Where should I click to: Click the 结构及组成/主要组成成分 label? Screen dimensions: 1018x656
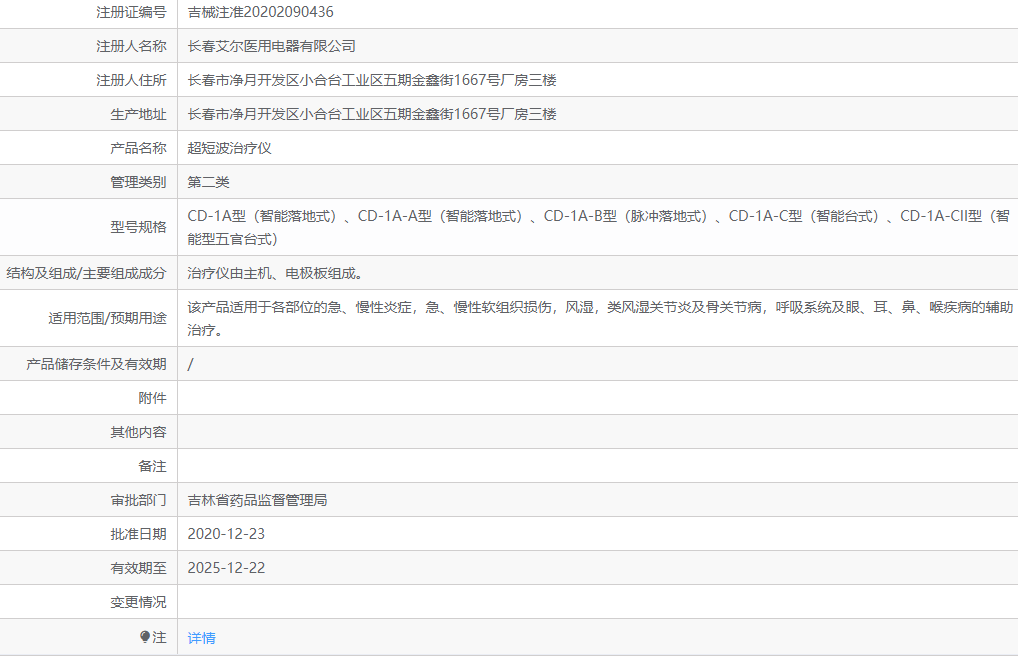86,273
